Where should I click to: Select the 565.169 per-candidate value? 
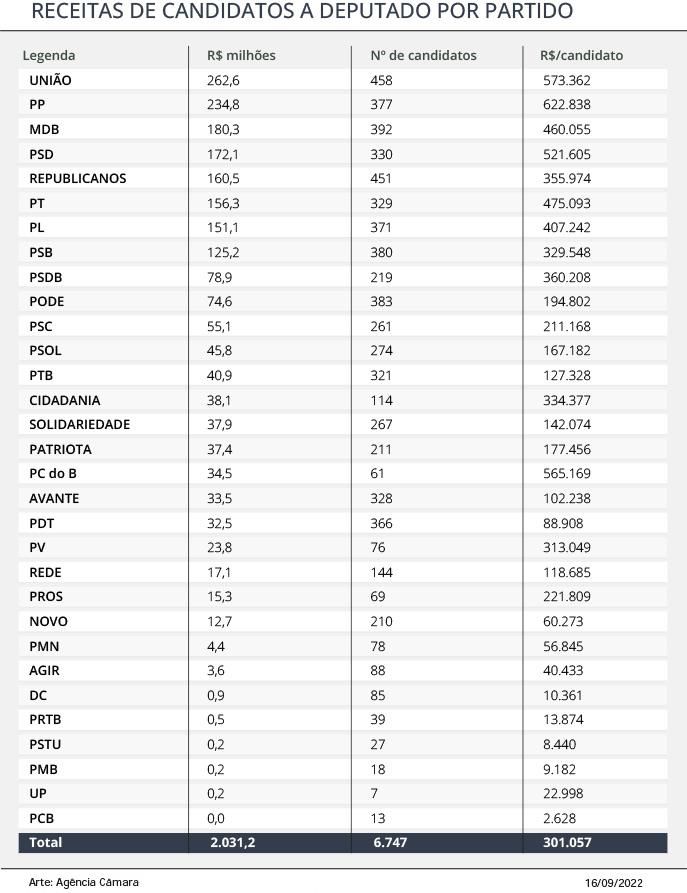566,473
